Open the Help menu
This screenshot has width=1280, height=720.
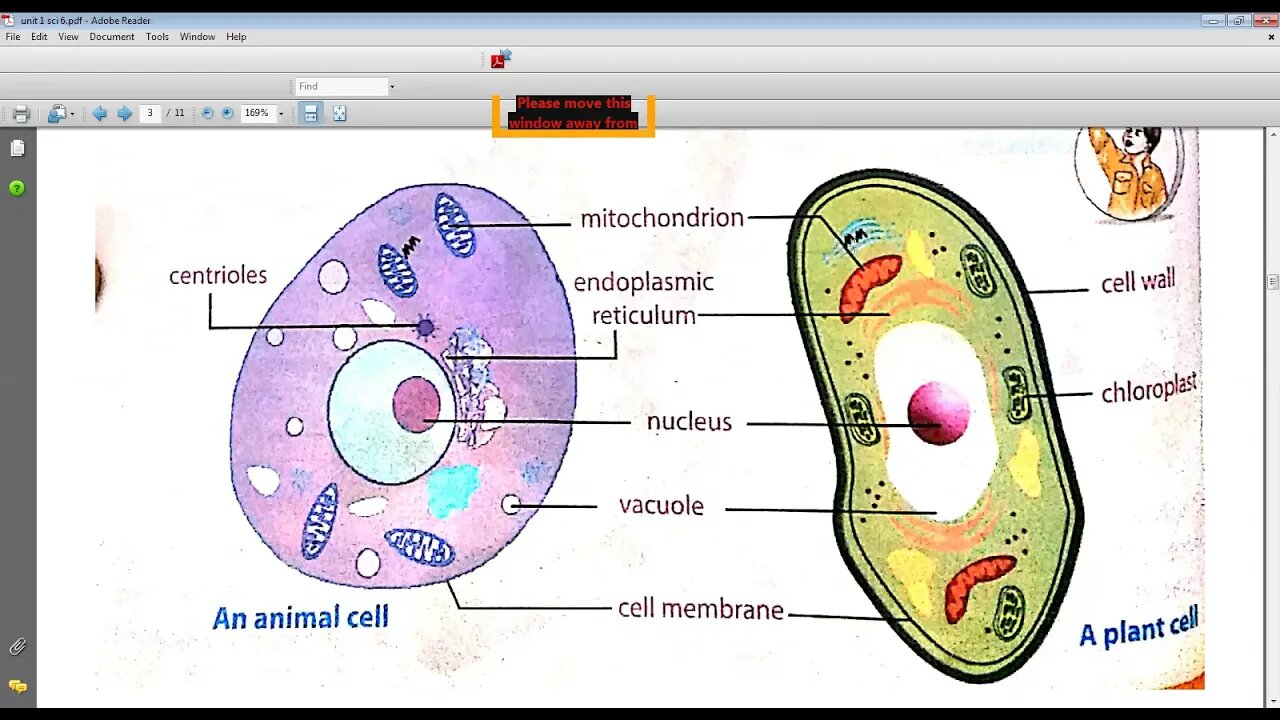pos(236,37)
